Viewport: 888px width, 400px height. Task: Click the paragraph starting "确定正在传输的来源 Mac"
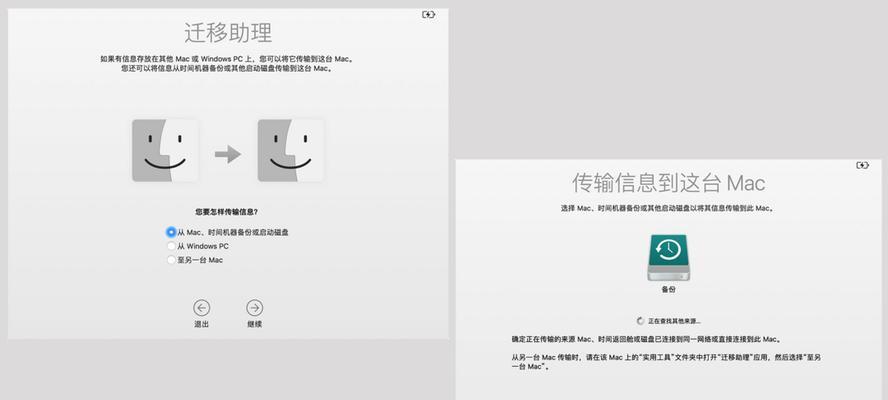646,339
